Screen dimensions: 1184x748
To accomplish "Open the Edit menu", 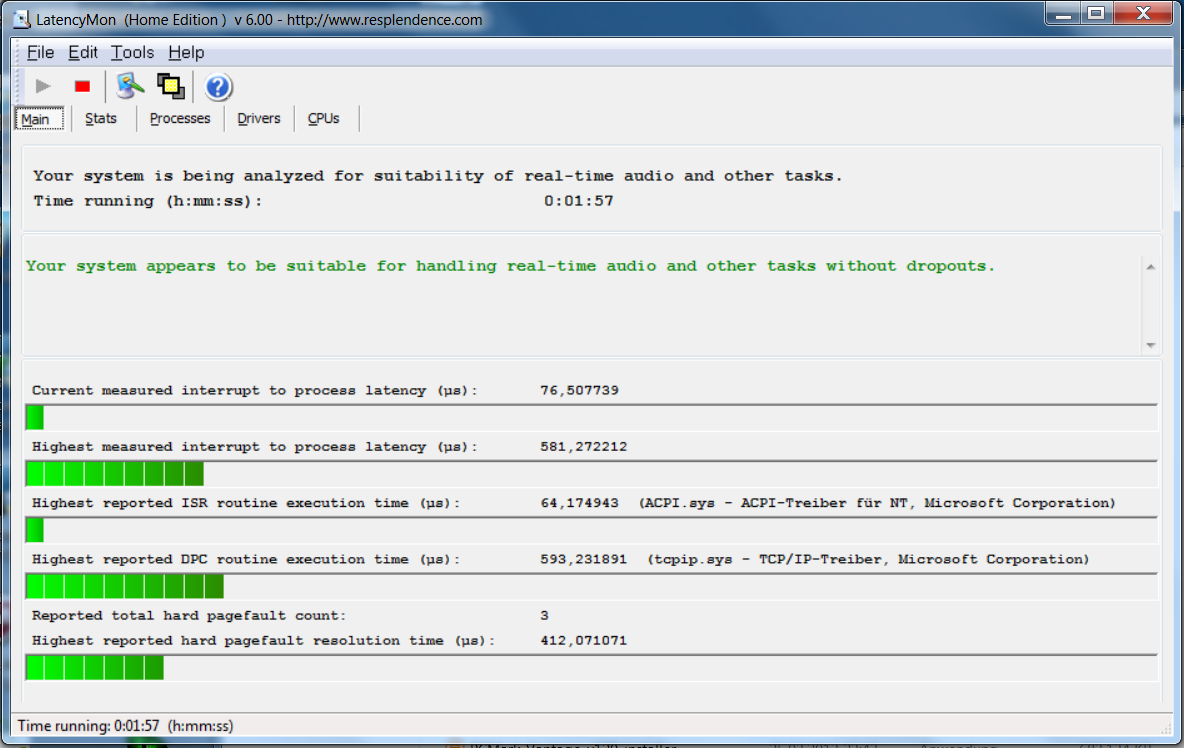I will pyautogui.click(x=82, y=52).
